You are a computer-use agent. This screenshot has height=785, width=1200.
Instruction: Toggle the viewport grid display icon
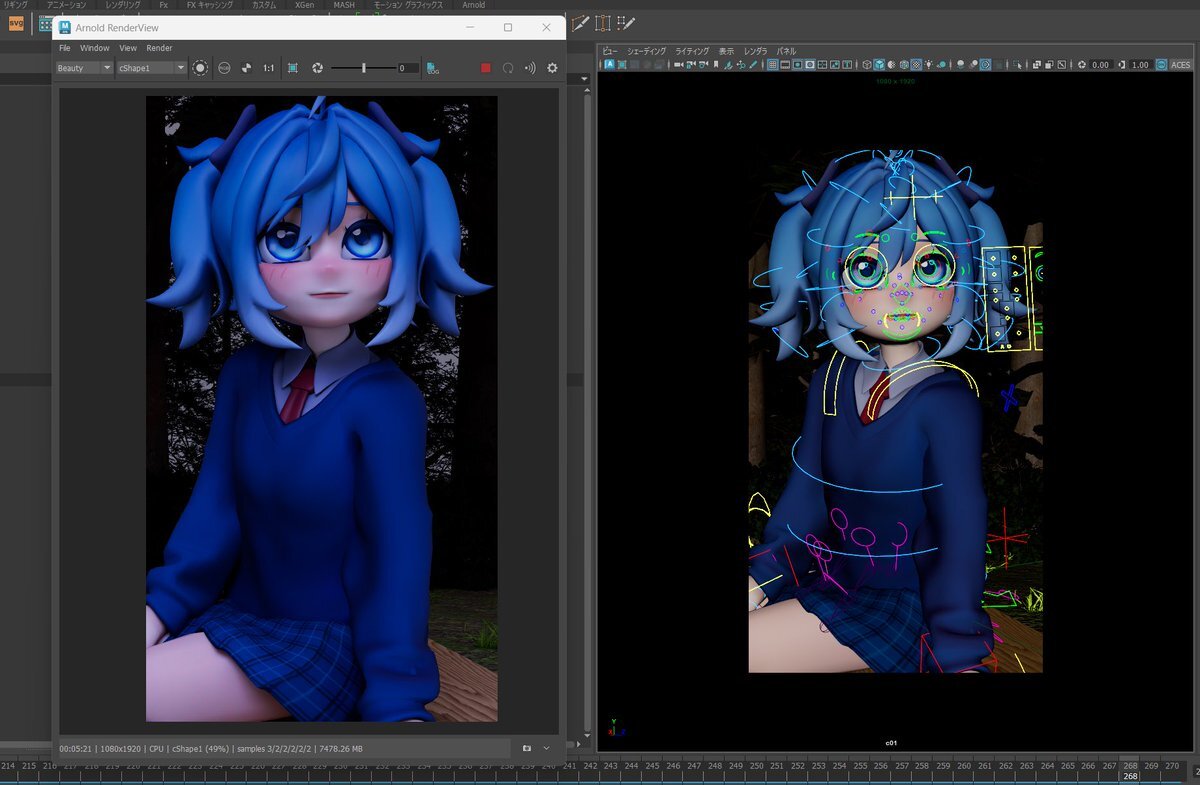(772, 65)
